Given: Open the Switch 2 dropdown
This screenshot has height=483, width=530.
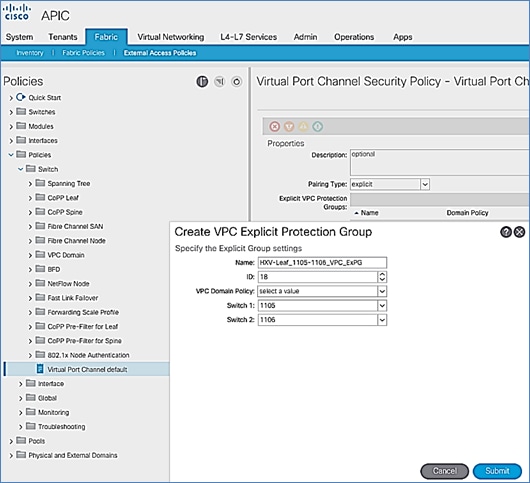Looking at the screenshot, I should coord(382,320).
